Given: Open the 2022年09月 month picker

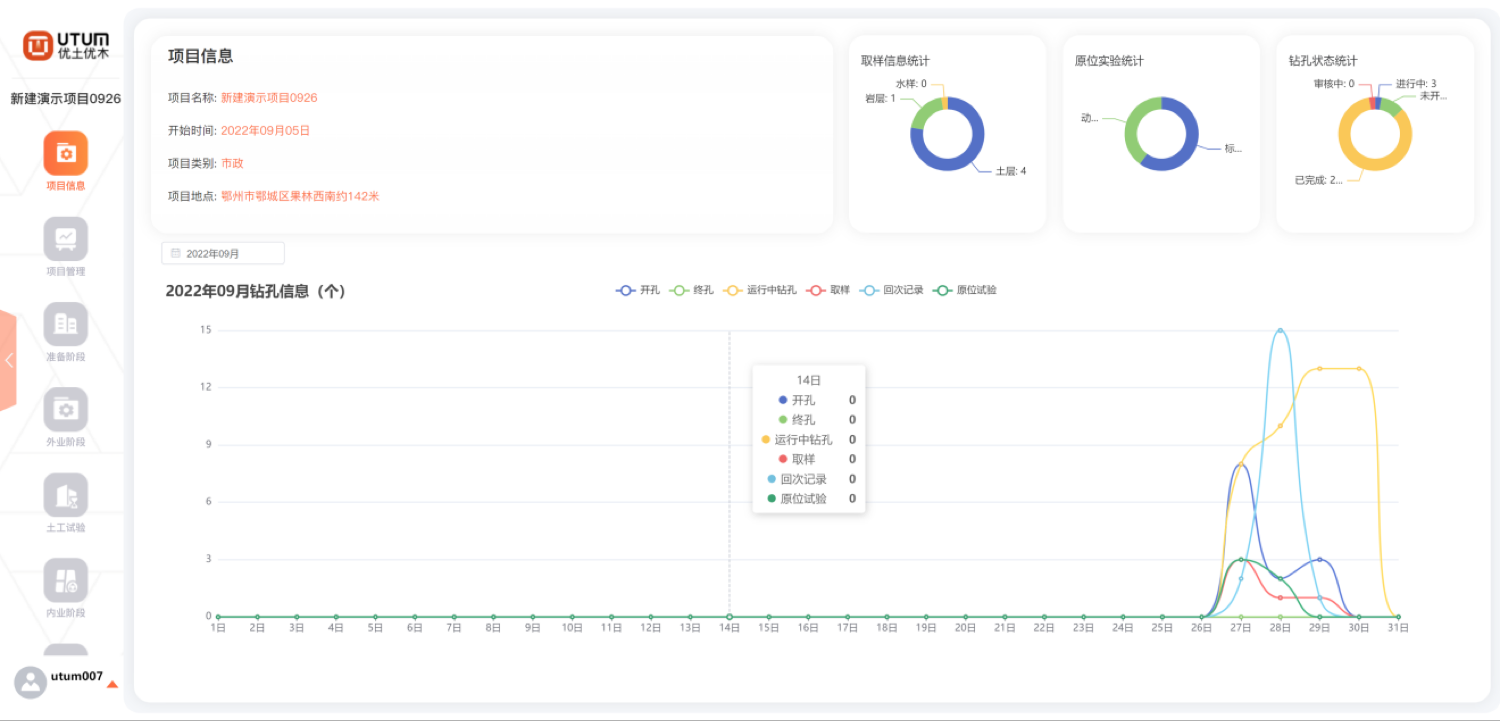Looking at the screenshot, I should click(223, 253).
